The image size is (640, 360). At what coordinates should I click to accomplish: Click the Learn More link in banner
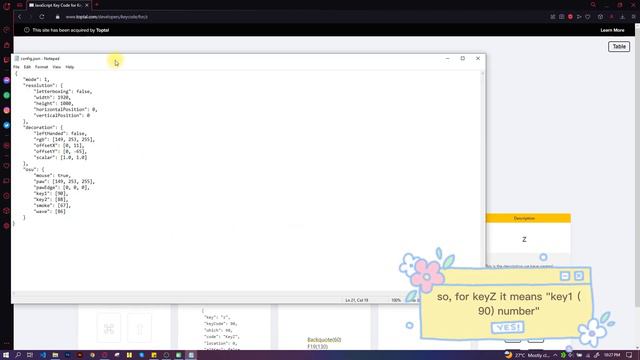point(612,30)
